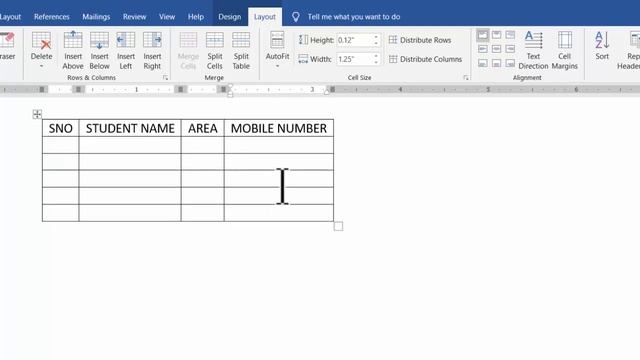Open the References tab
The width and height of the screenshot is (640, 360).
pyautogui.click(x=51, y=17)
